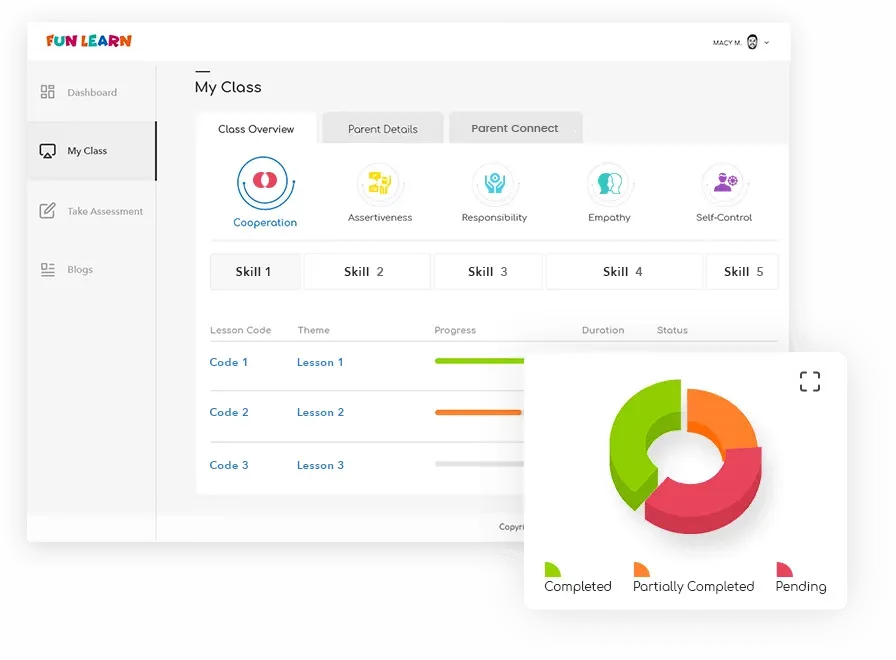Select the Cooperation skill icon
The image size is (896, 660).
click(266, 183)
